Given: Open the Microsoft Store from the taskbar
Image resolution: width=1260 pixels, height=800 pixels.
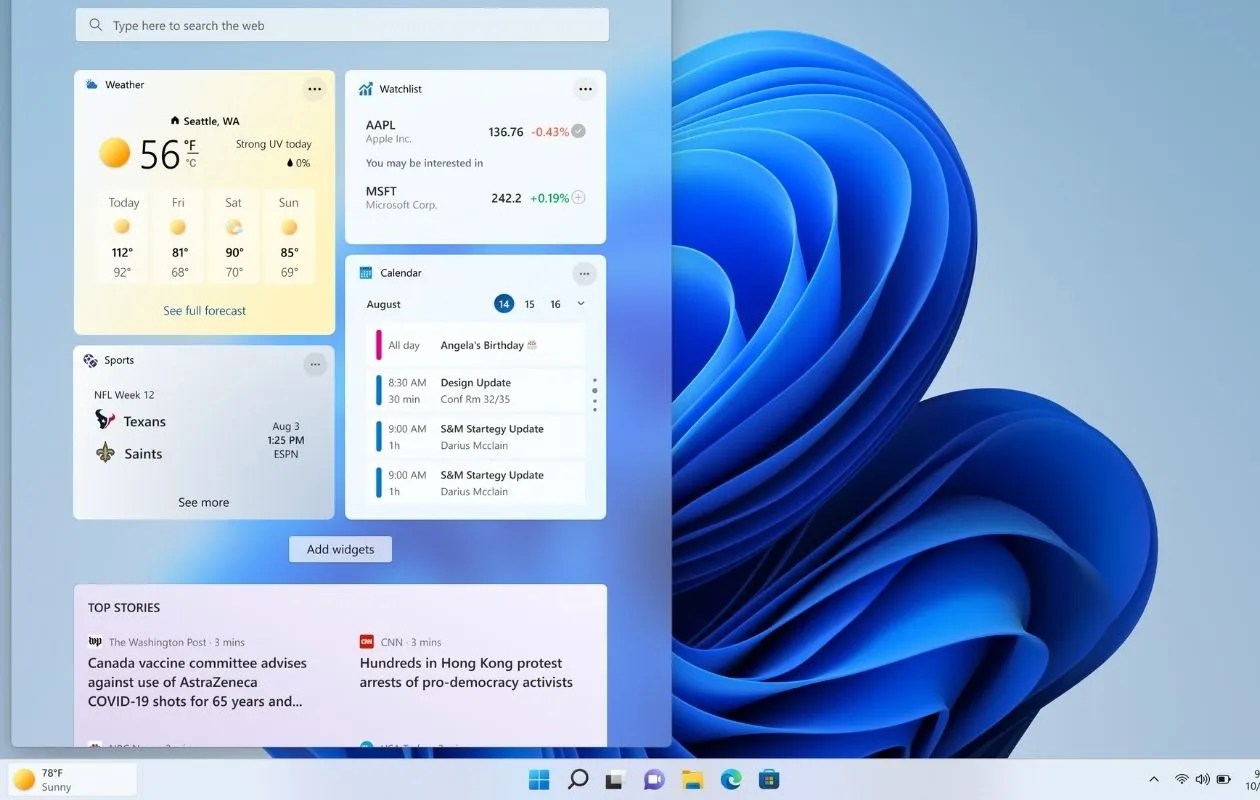Looking at the screenshot, I should 768,778.
